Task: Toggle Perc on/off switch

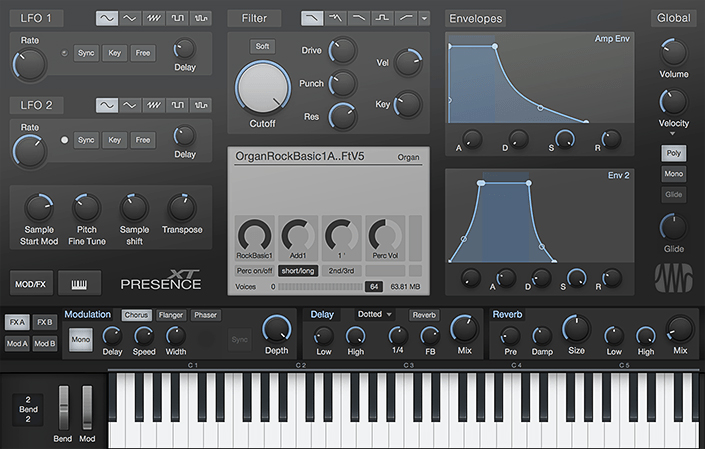Action: (254, 271)
